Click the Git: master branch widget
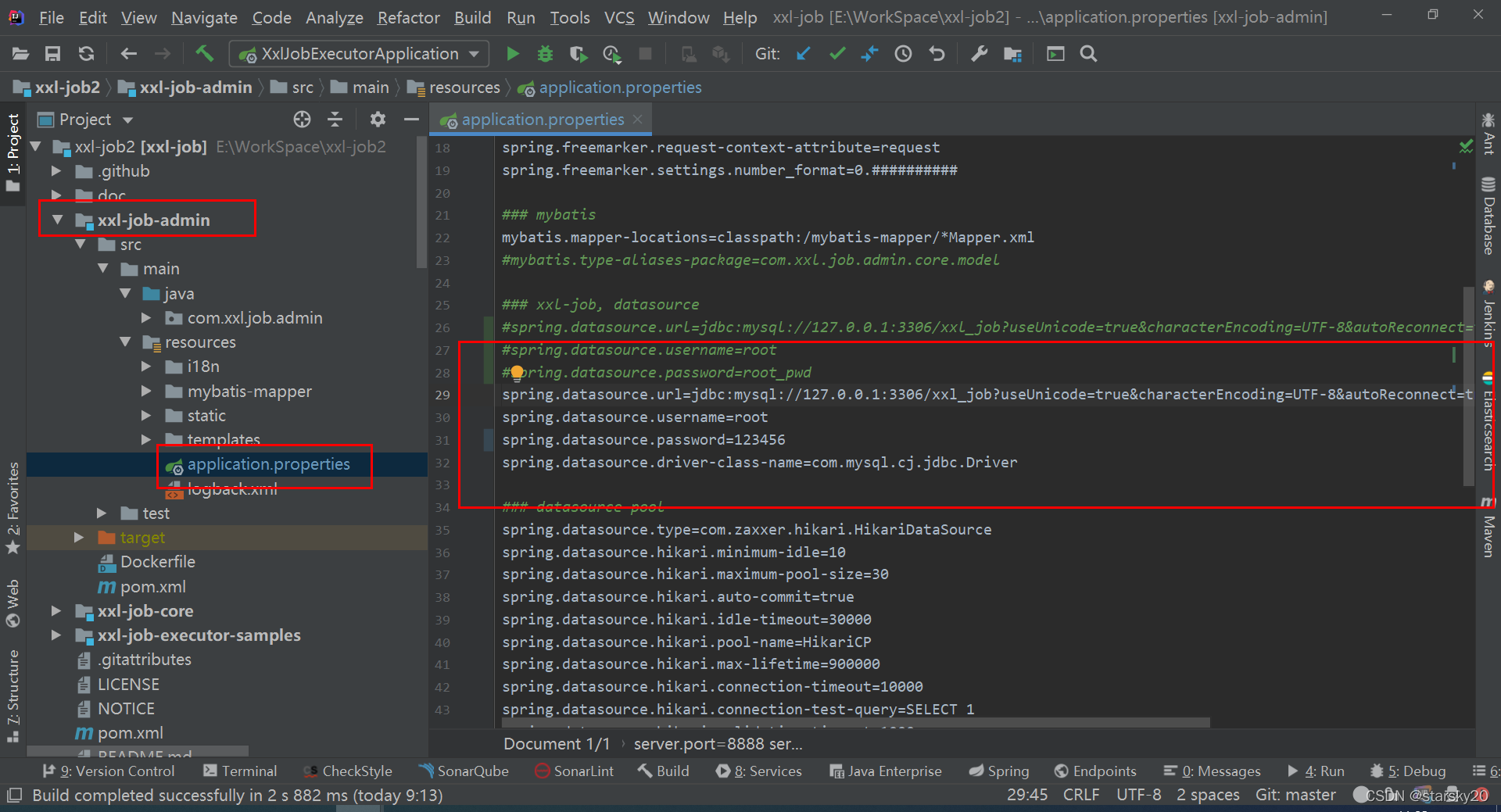This screenshot has height=812, width=1501. 1295,795
